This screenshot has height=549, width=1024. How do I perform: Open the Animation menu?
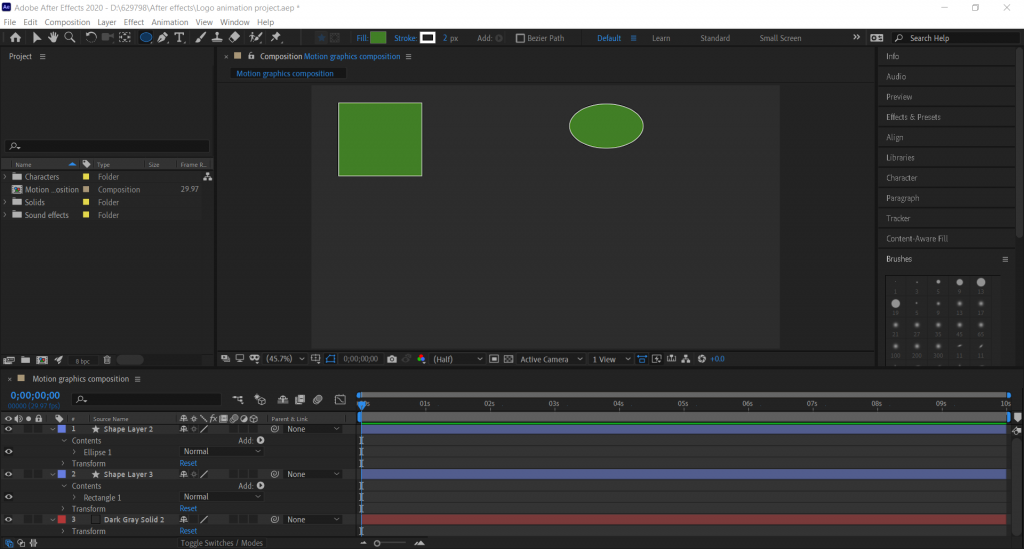169,21
